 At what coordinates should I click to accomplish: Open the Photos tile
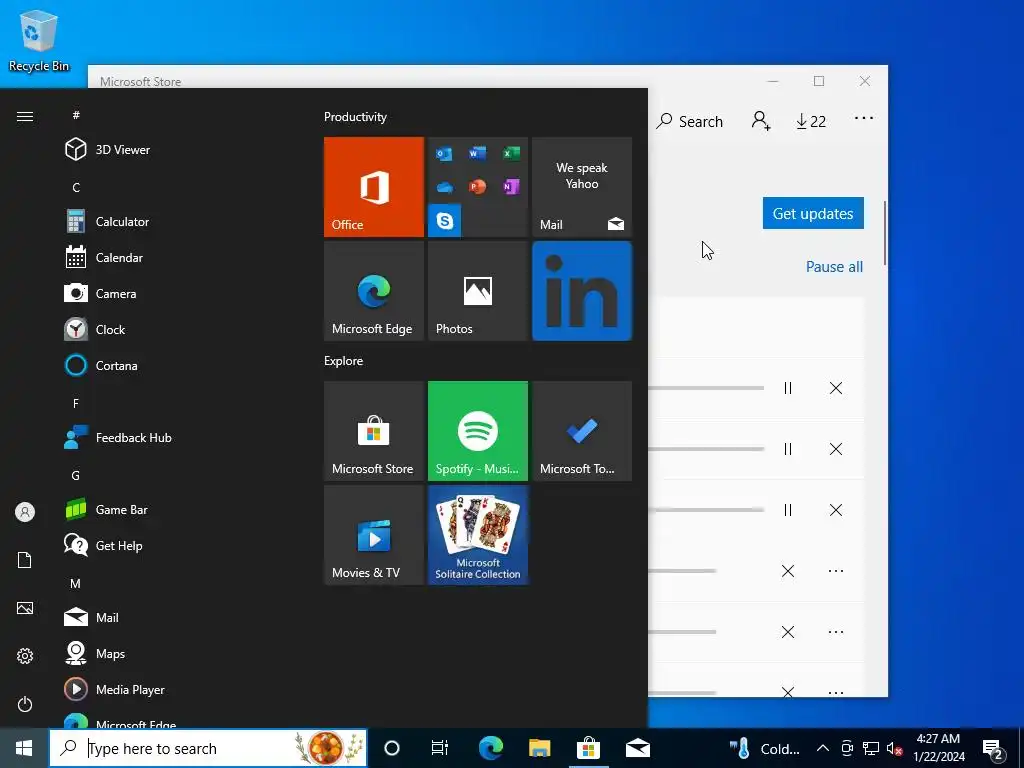click(477, 291)
